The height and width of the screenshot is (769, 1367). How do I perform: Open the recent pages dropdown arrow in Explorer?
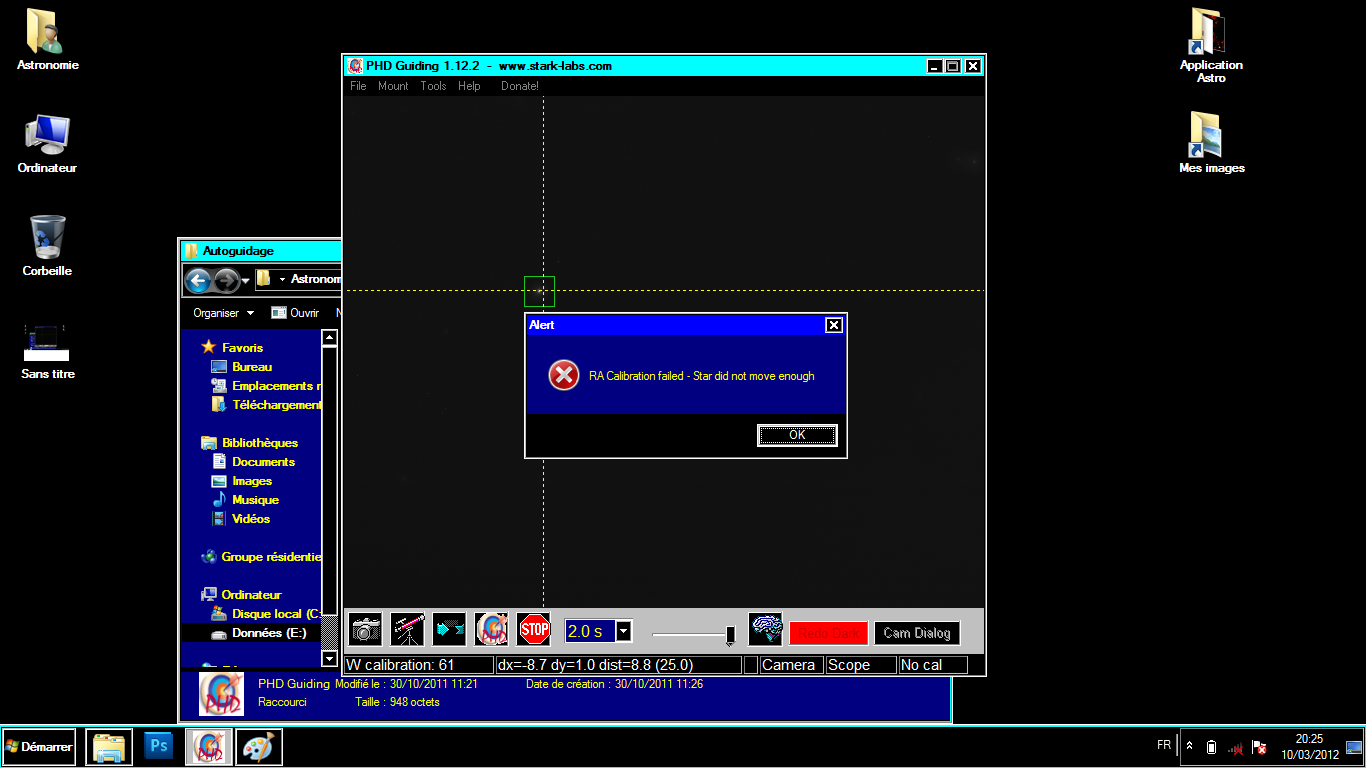tap(246, 281)
